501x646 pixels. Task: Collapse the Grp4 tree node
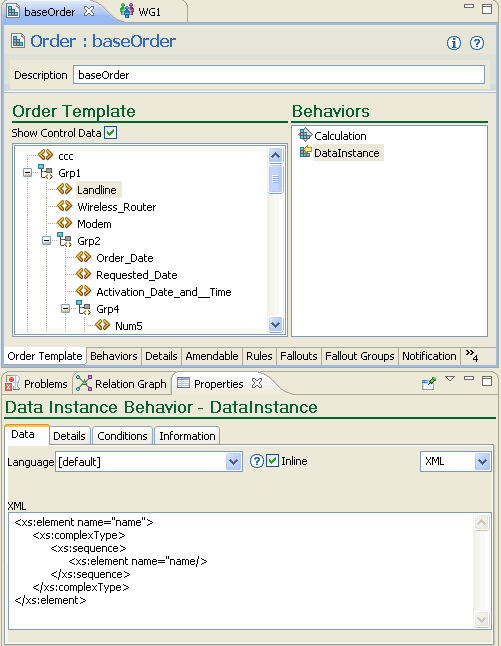[x=66, y=308]
